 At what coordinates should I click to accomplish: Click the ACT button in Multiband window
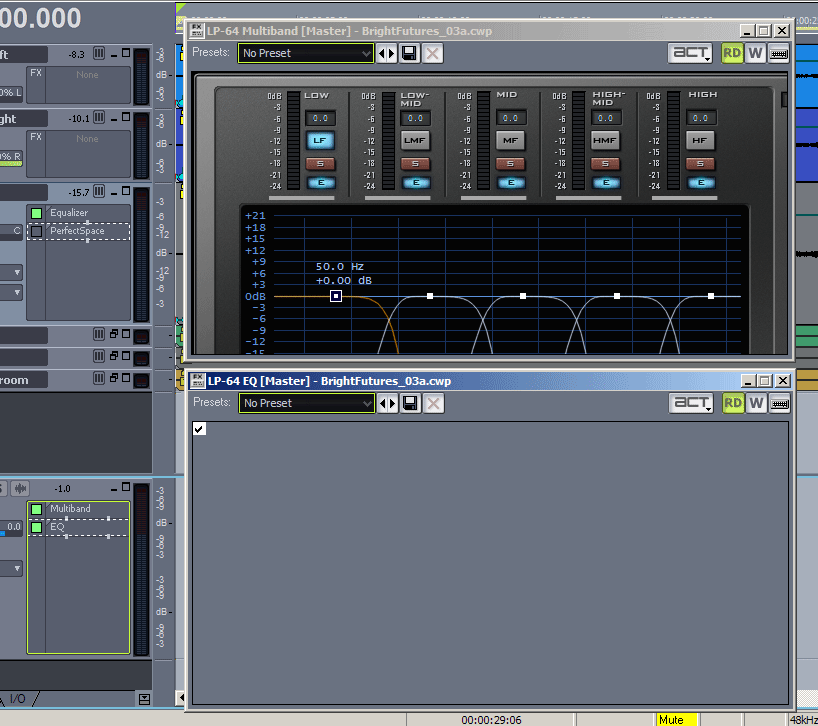(691, 53)
